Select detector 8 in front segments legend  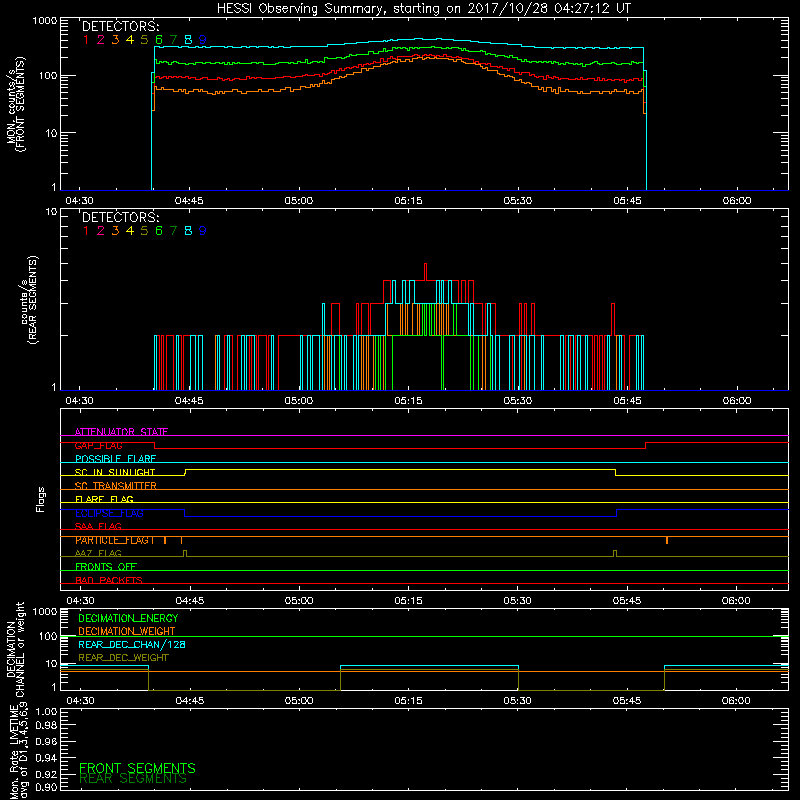coord(188,40)
